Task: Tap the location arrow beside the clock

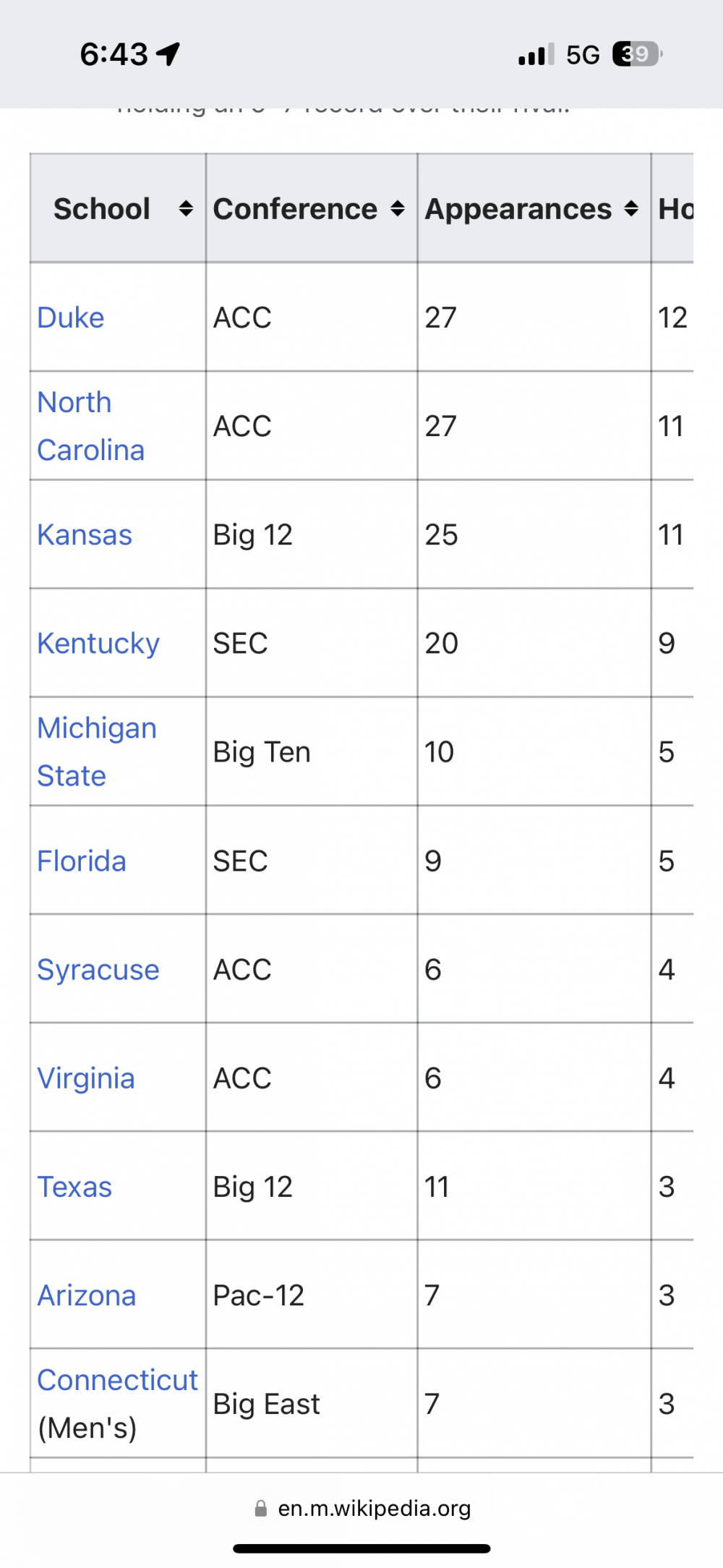Action: click(168, 54)
